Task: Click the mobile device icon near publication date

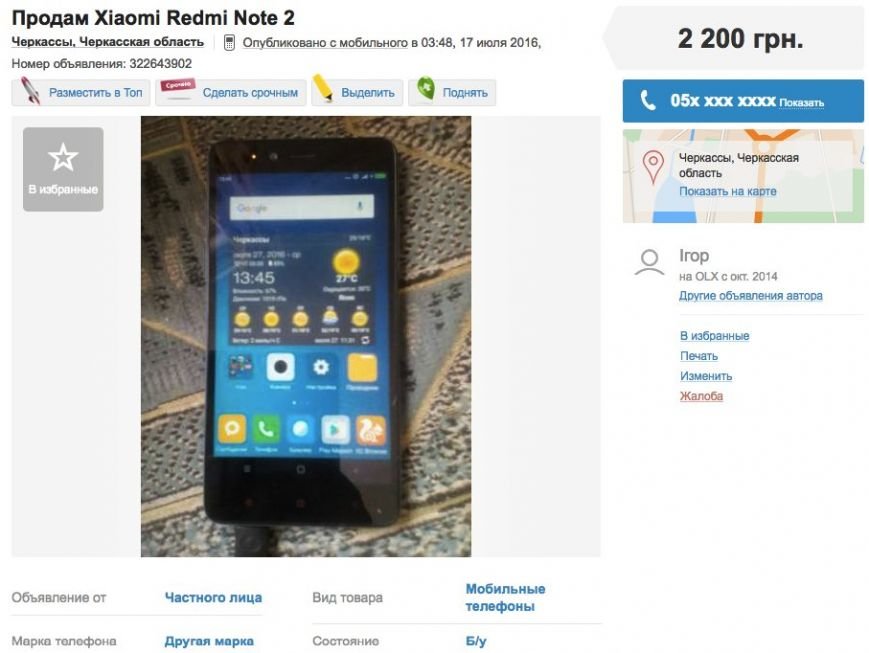Action: (x=229, y=43)
